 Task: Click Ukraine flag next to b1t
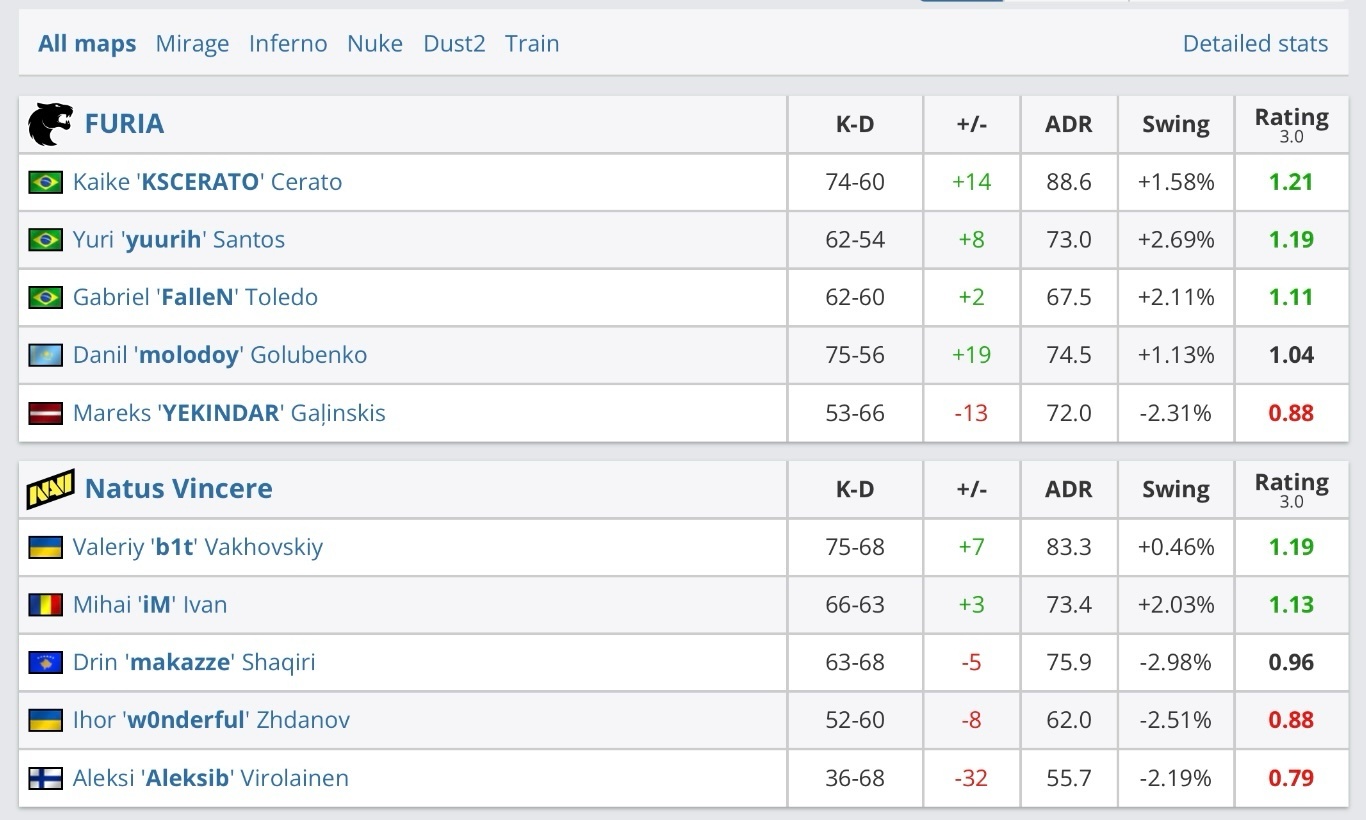click(45, 547)
